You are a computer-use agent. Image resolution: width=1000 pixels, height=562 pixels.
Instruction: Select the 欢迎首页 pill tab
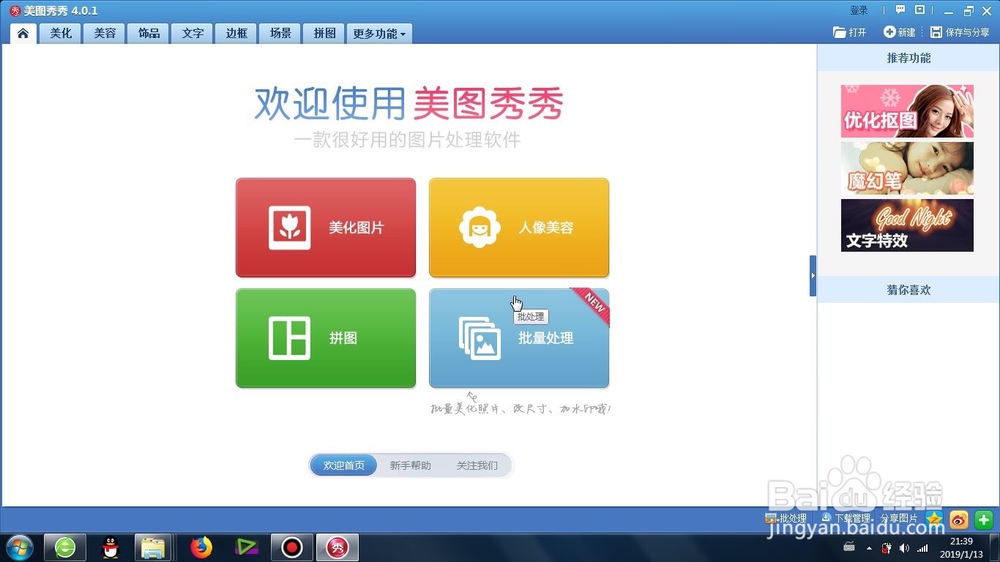tap(344, 465)
